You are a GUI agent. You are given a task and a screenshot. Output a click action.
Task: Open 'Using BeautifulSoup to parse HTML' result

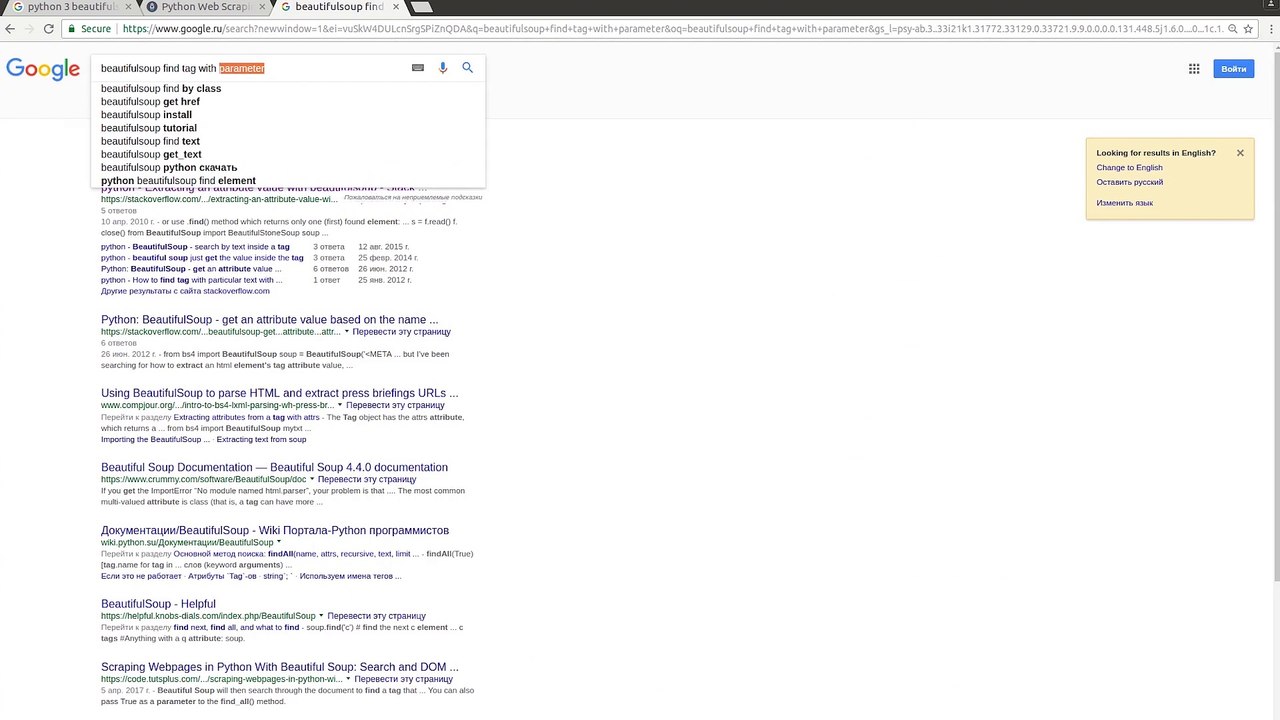pyautogui.click(x=279, y=394)
